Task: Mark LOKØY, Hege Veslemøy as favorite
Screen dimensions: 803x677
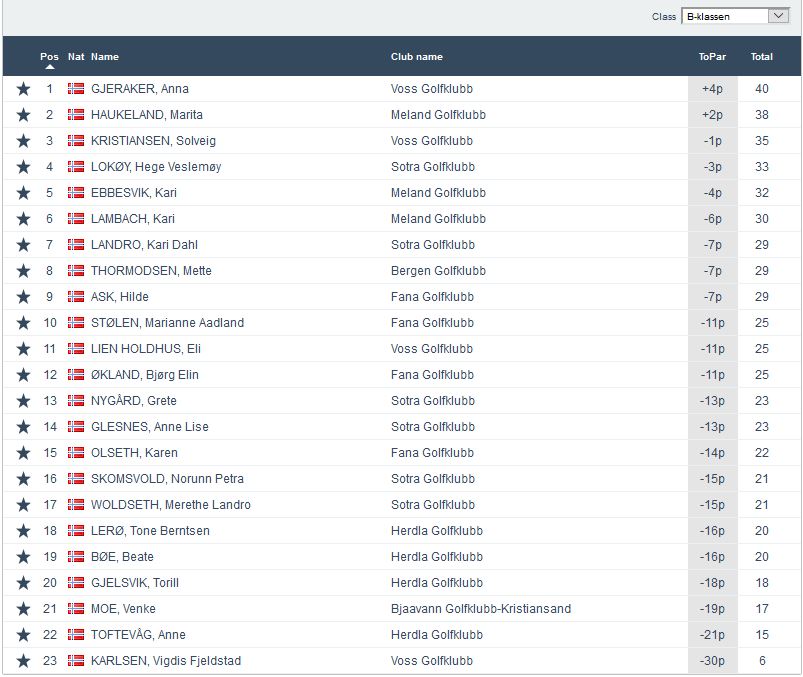Action: [x=23, y=167]
